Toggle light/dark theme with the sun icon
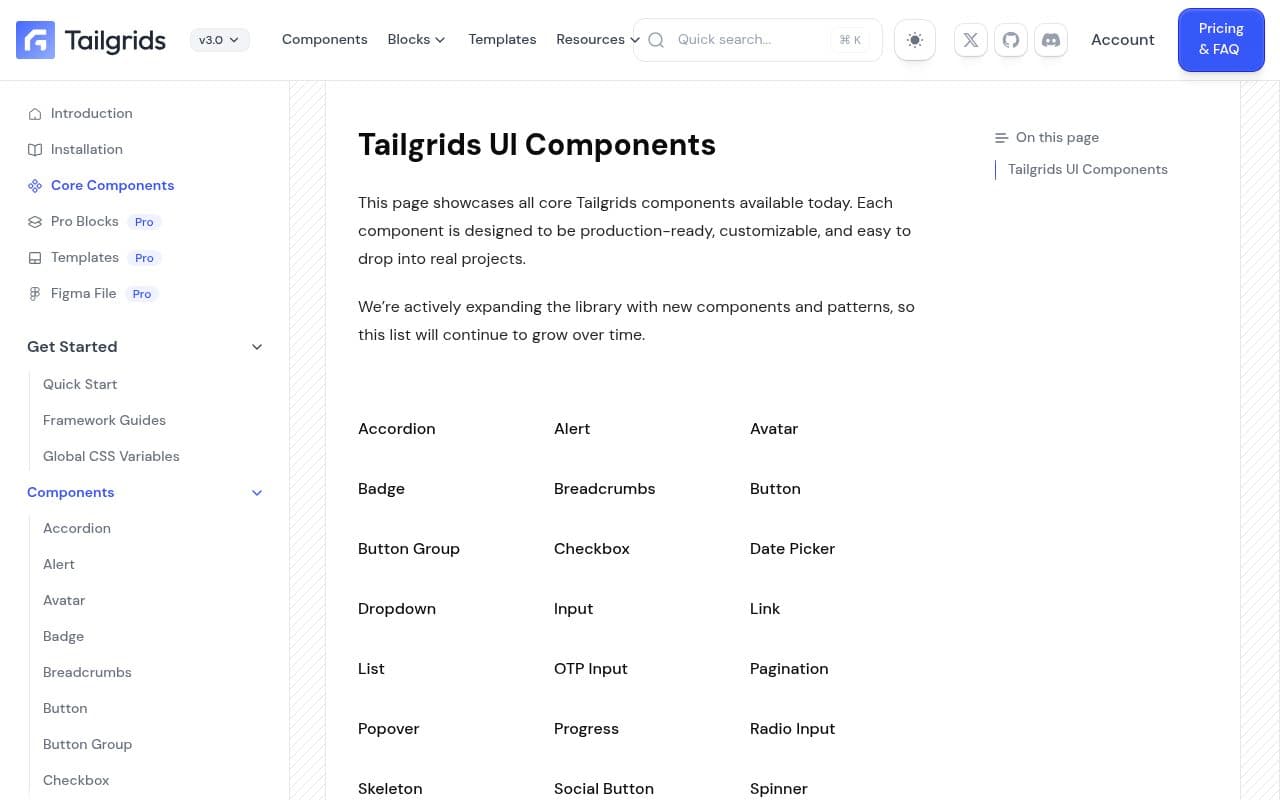The height and width of the screenshot is (800, 1280). [914, 40]
